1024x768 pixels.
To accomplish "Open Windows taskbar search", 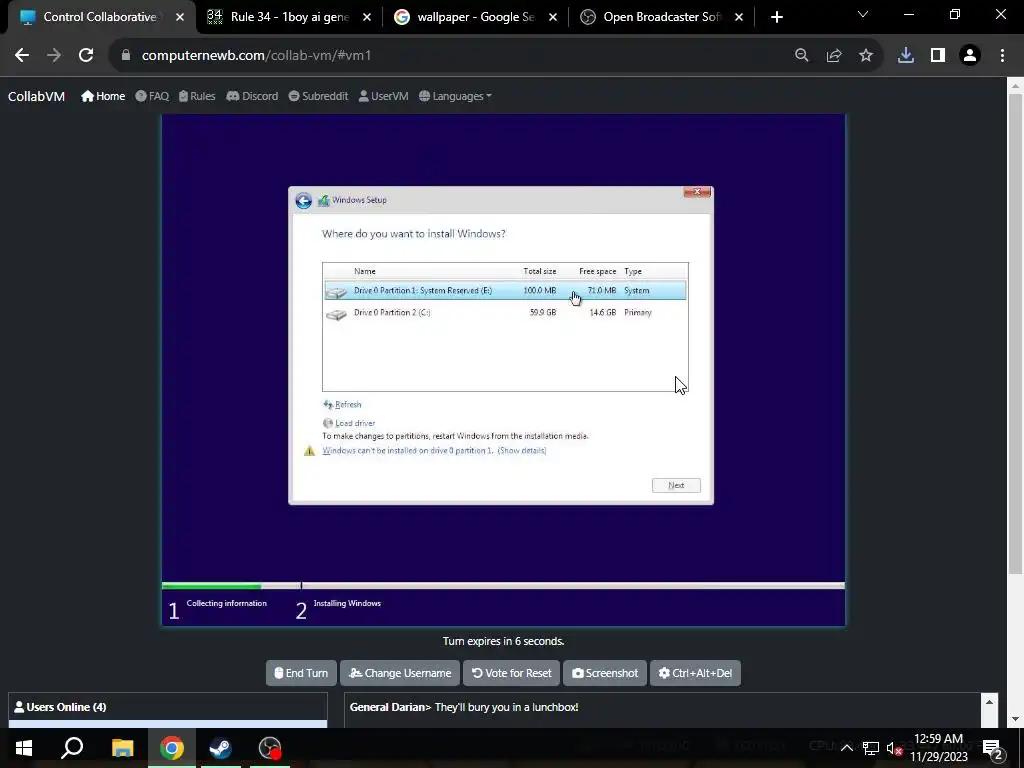I will (72, 748).
